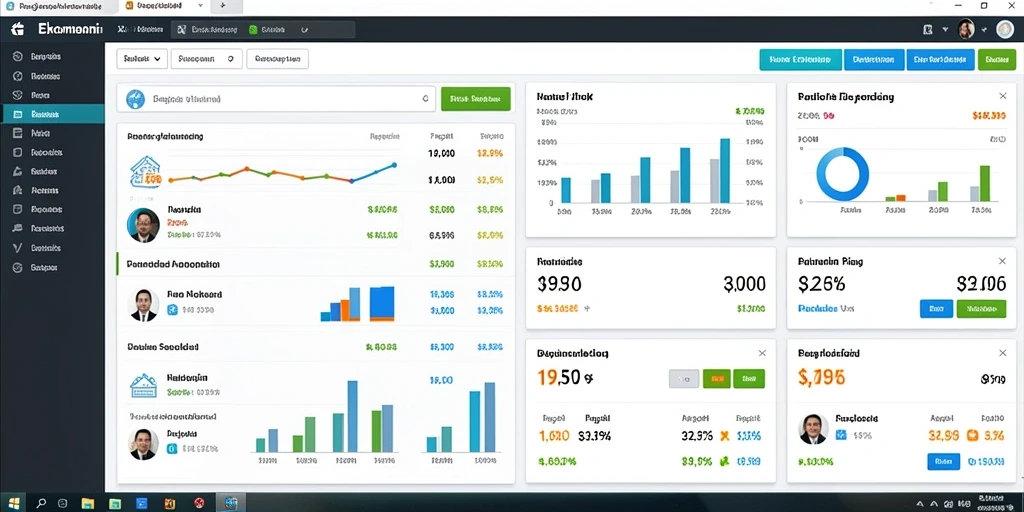
Task: Click the blue donut chart icon
Action: pos(842,173)
